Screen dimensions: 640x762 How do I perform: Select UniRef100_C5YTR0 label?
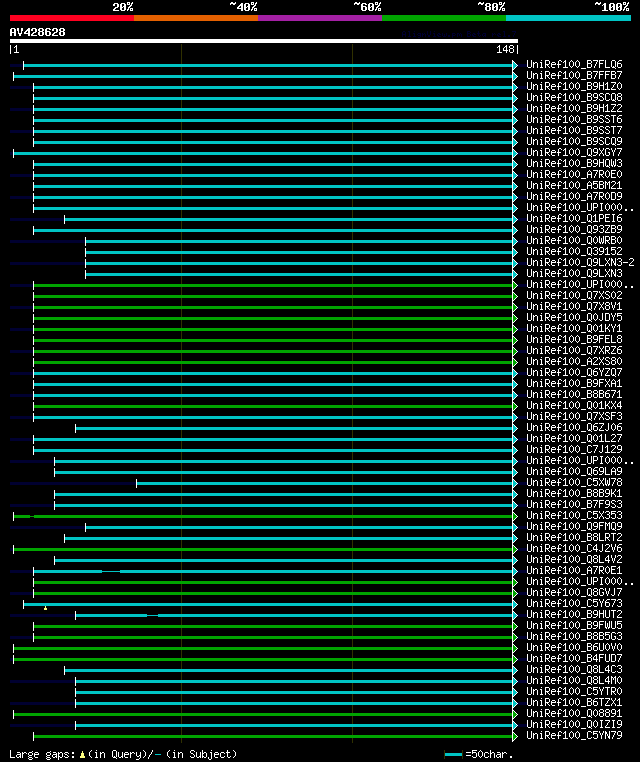tap(574, 692)
